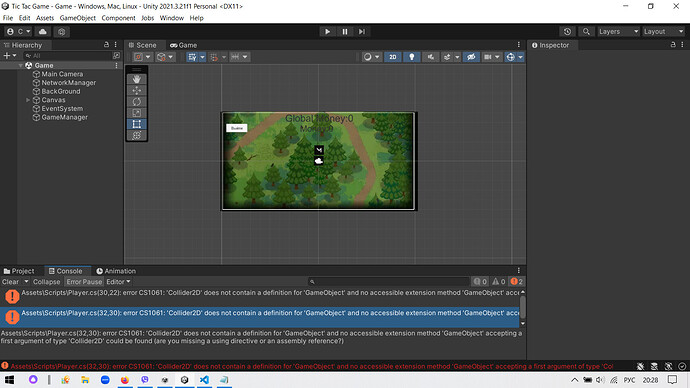The height and width of the screenshot is (388, 690).
Task: Click the Play button
Action: coord(327,32)
